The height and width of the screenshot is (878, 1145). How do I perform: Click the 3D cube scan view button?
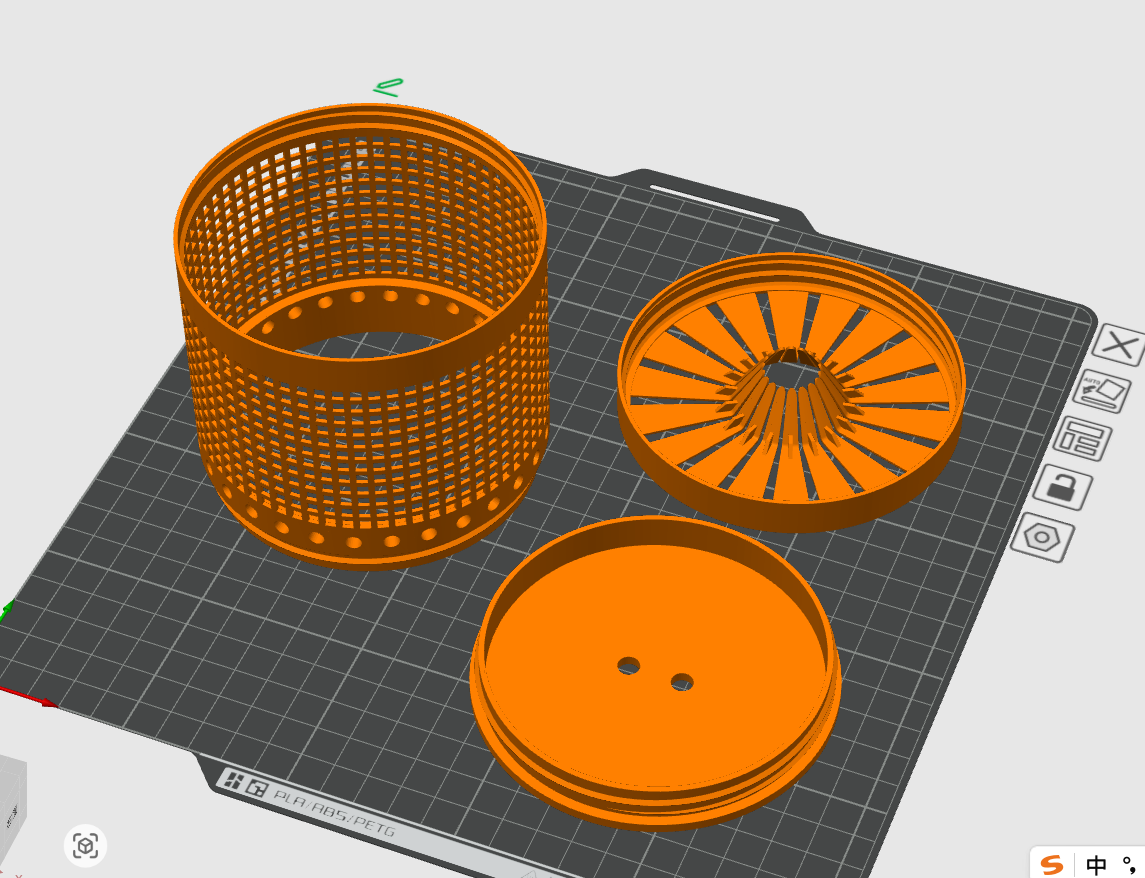click(85, 846)
